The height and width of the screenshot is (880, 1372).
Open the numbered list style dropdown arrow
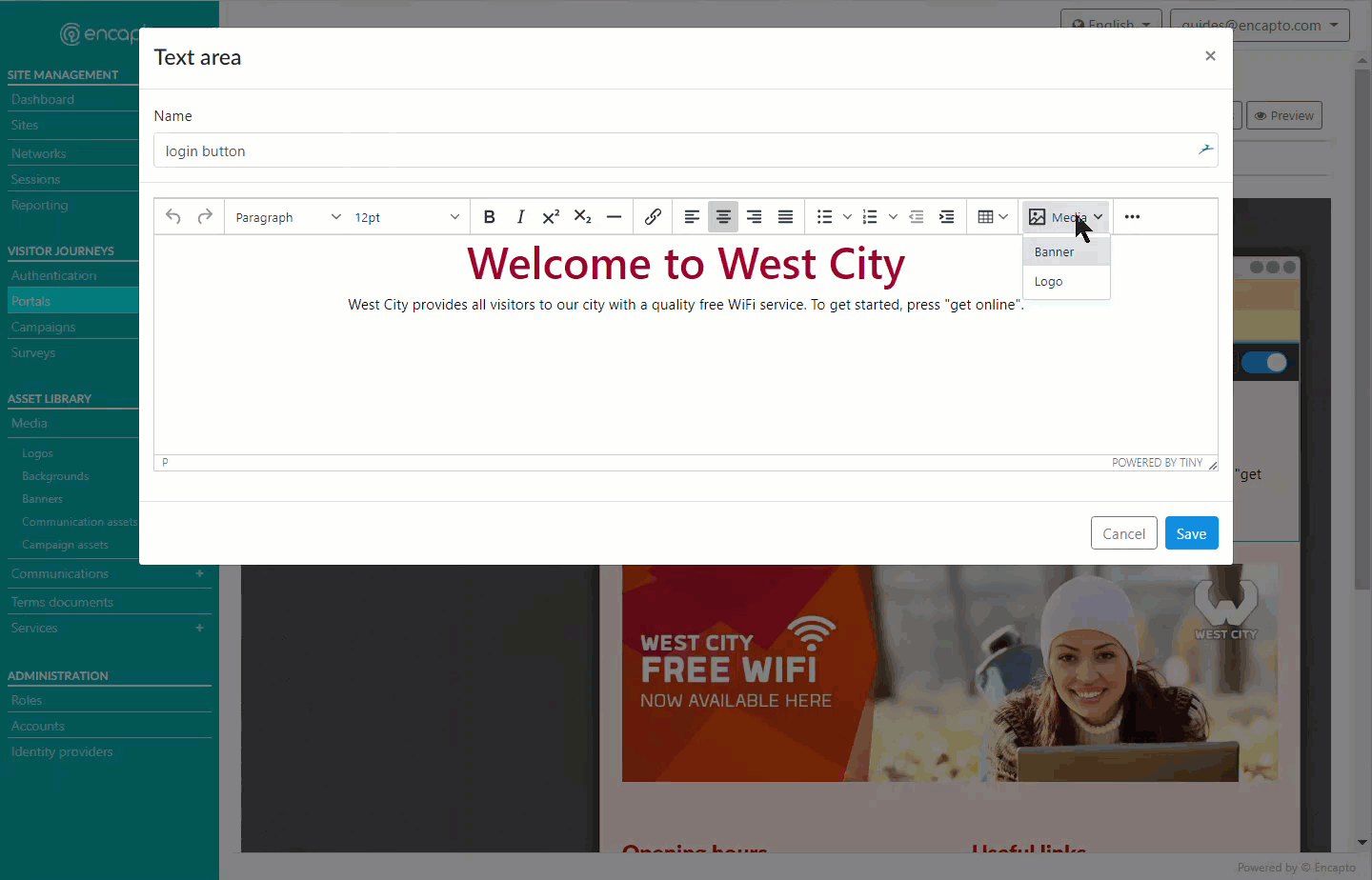pyautogui.click(x=893, y=217)
